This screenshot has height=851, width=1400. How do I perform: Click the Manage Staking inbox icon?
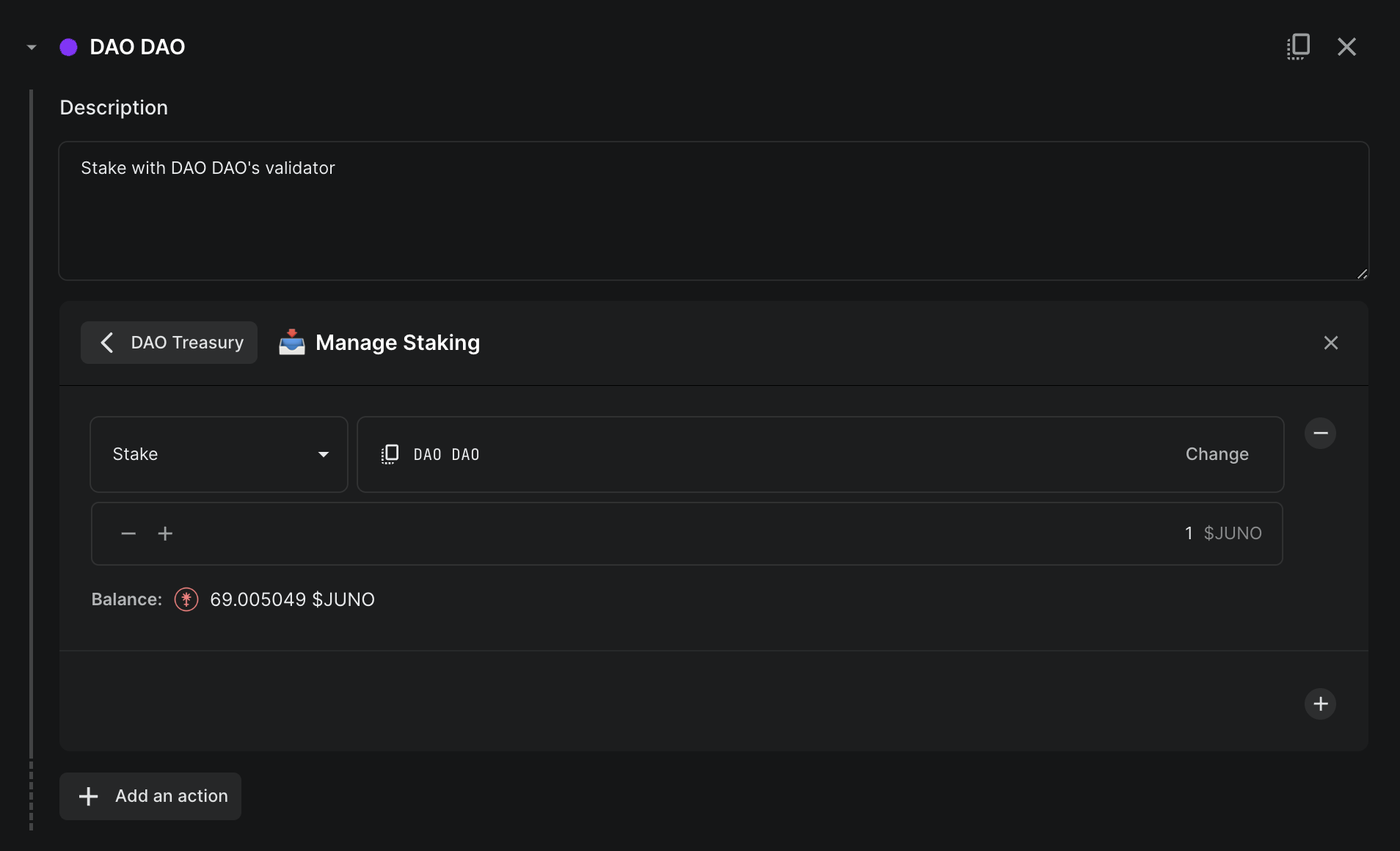click(292, 343)
